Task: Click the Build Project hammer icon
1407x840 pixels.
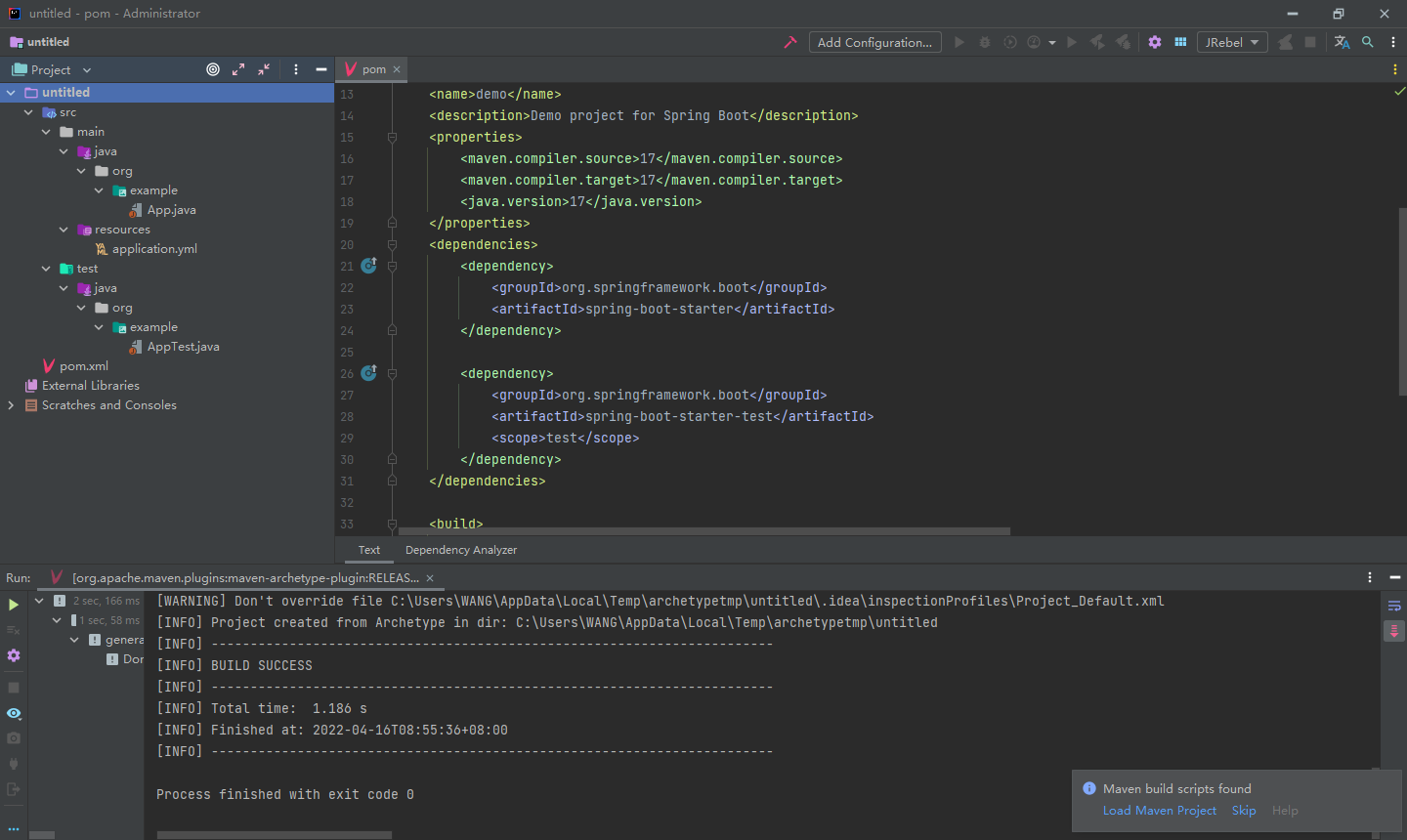Action: (790, 42)
